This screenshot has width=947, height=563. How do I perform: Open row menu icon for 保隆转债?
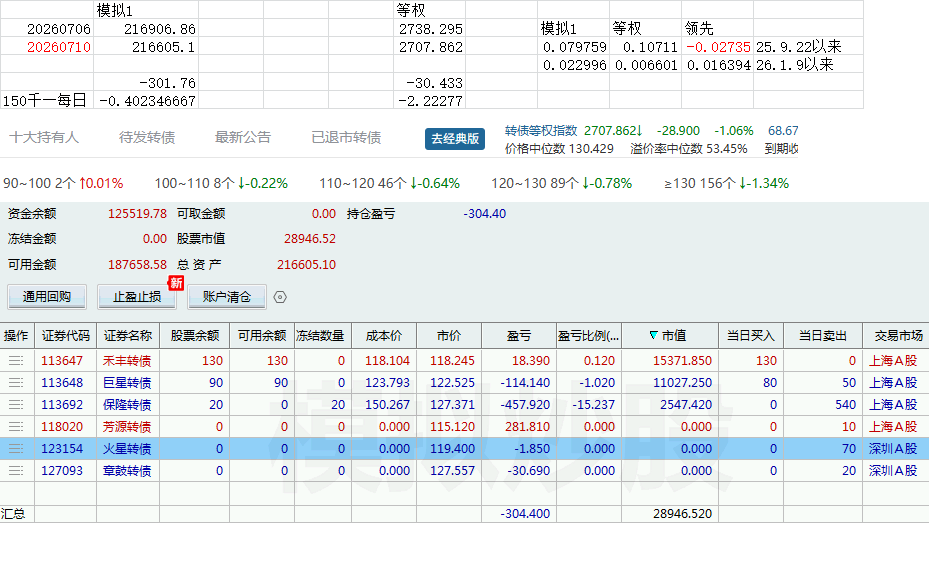pyautogui.click(x=16, y=404)
